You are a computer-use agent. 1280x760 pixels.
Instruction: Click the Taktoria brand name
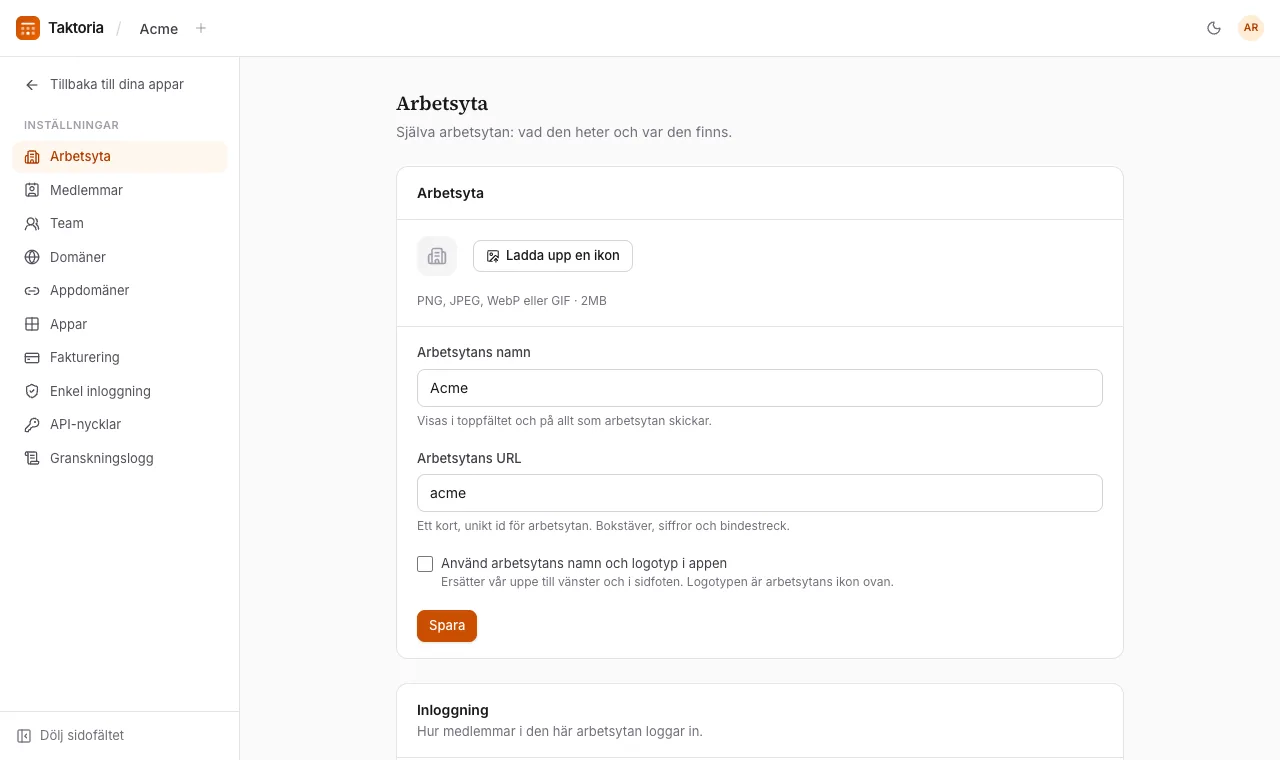76,28
